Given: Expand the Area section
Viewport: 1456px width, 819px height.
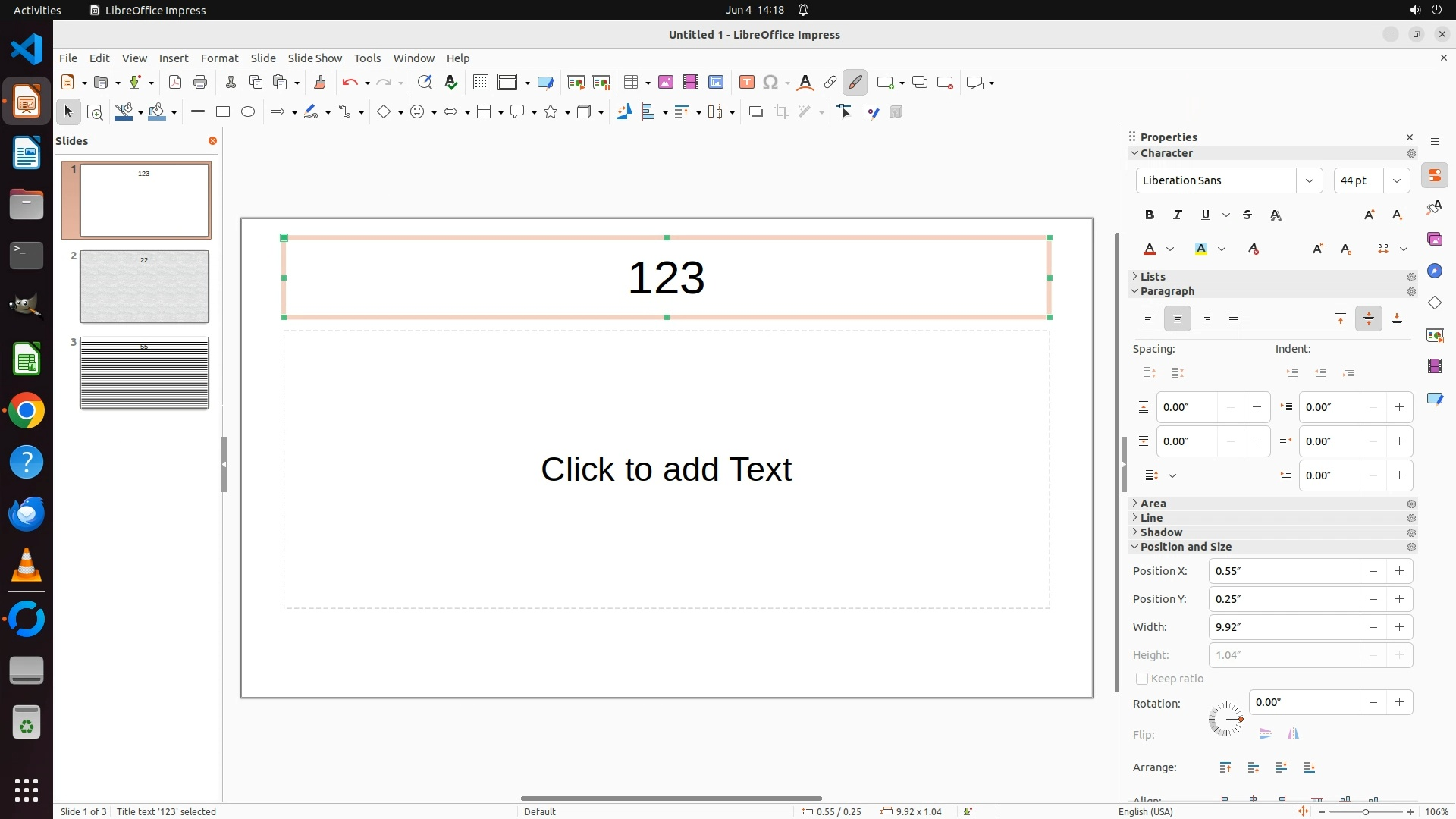Looking at the screenshot, I should pyautogui.click(x=1153, y=504).
